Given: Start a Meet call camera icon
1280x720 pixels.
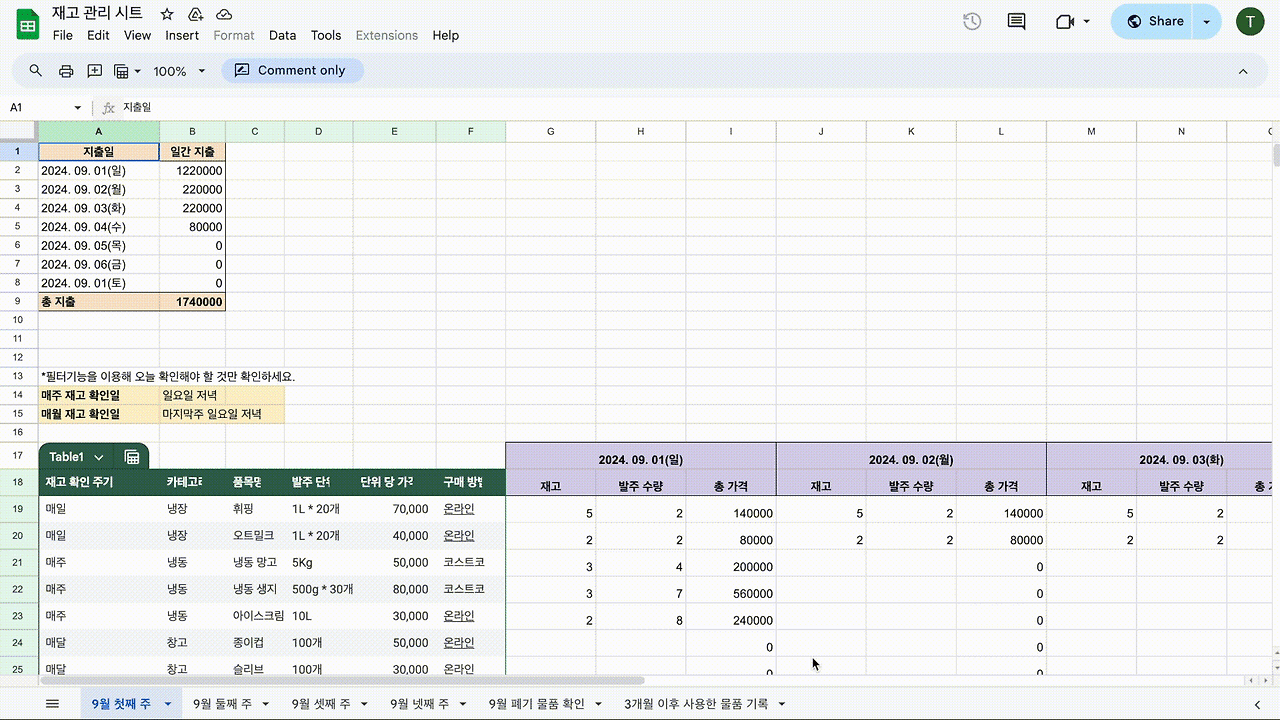Looking at the screenshot, I should (1064, 22).
